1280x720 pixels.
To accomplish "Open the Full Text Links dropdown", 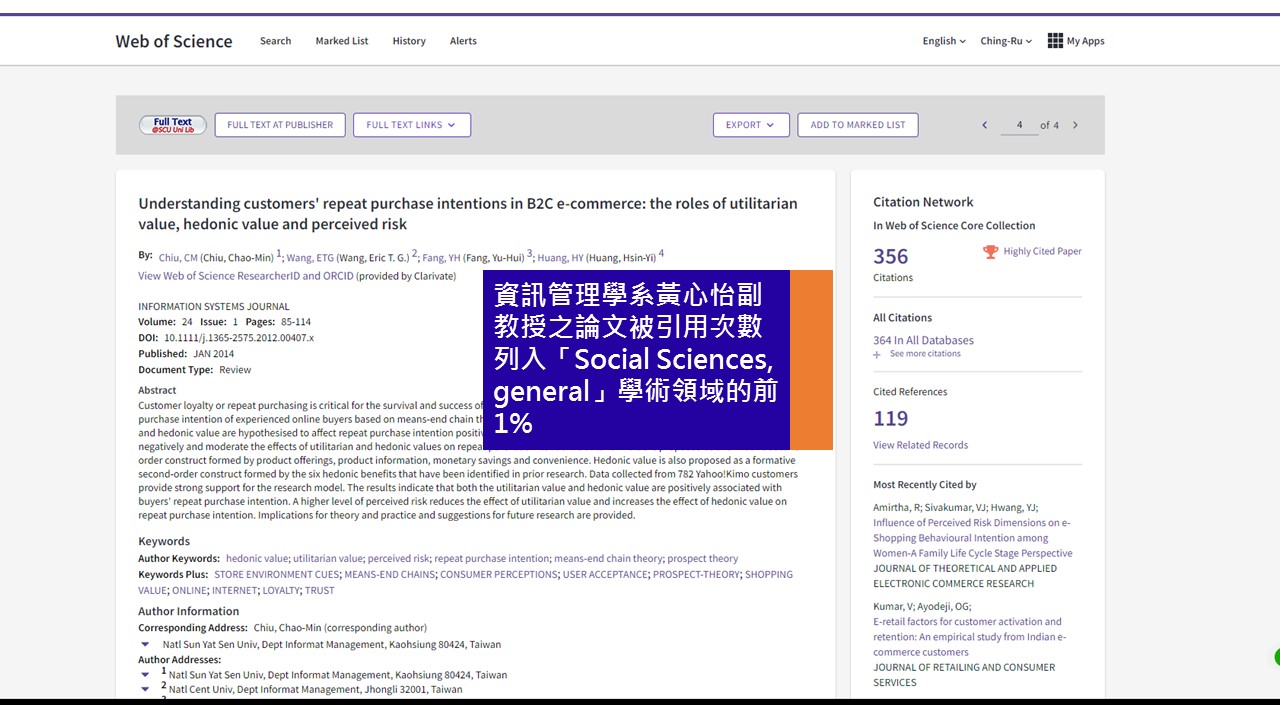I will tap(411, 125).
